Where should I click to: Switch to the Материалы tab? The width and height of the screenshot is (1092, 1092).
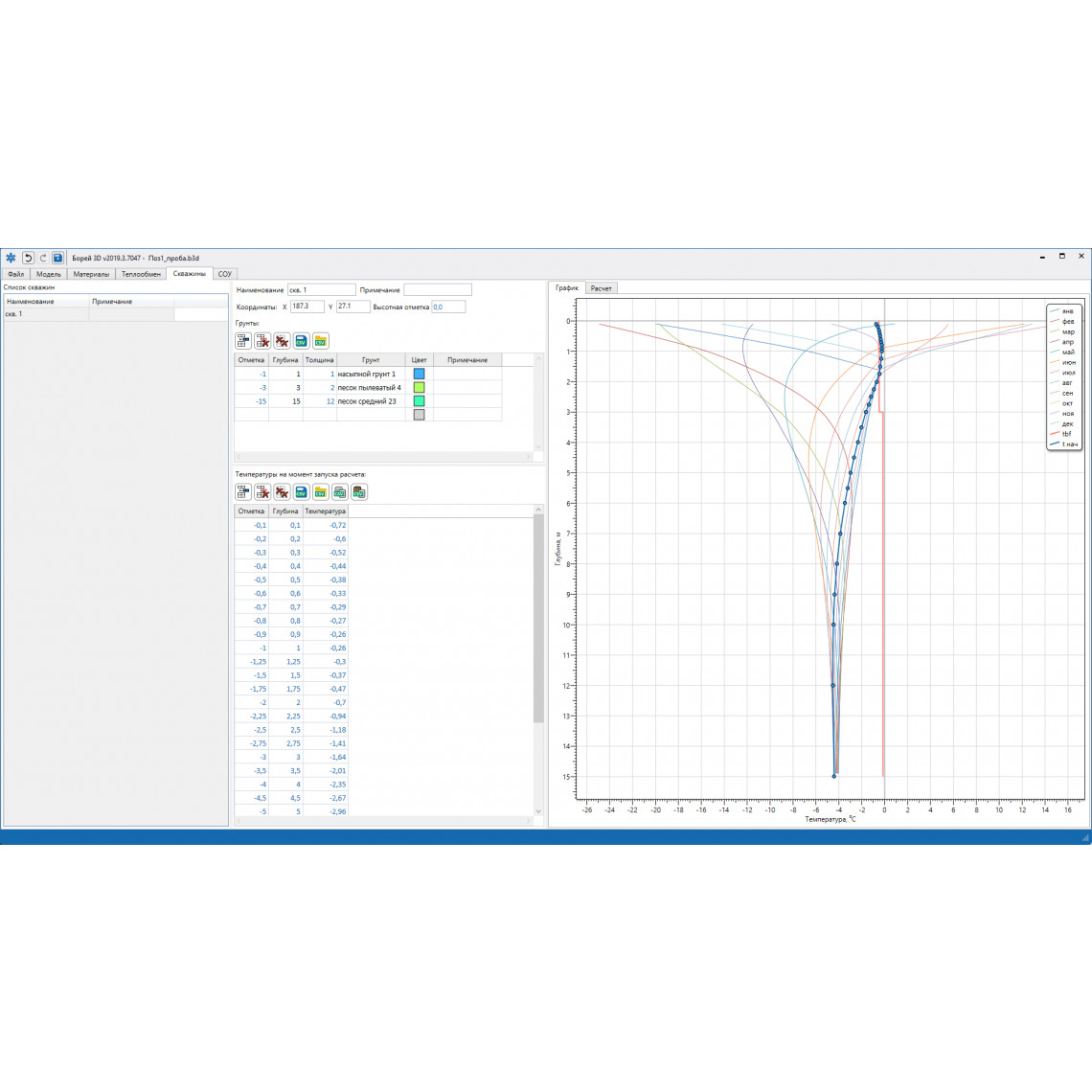(x=91, y=274)
